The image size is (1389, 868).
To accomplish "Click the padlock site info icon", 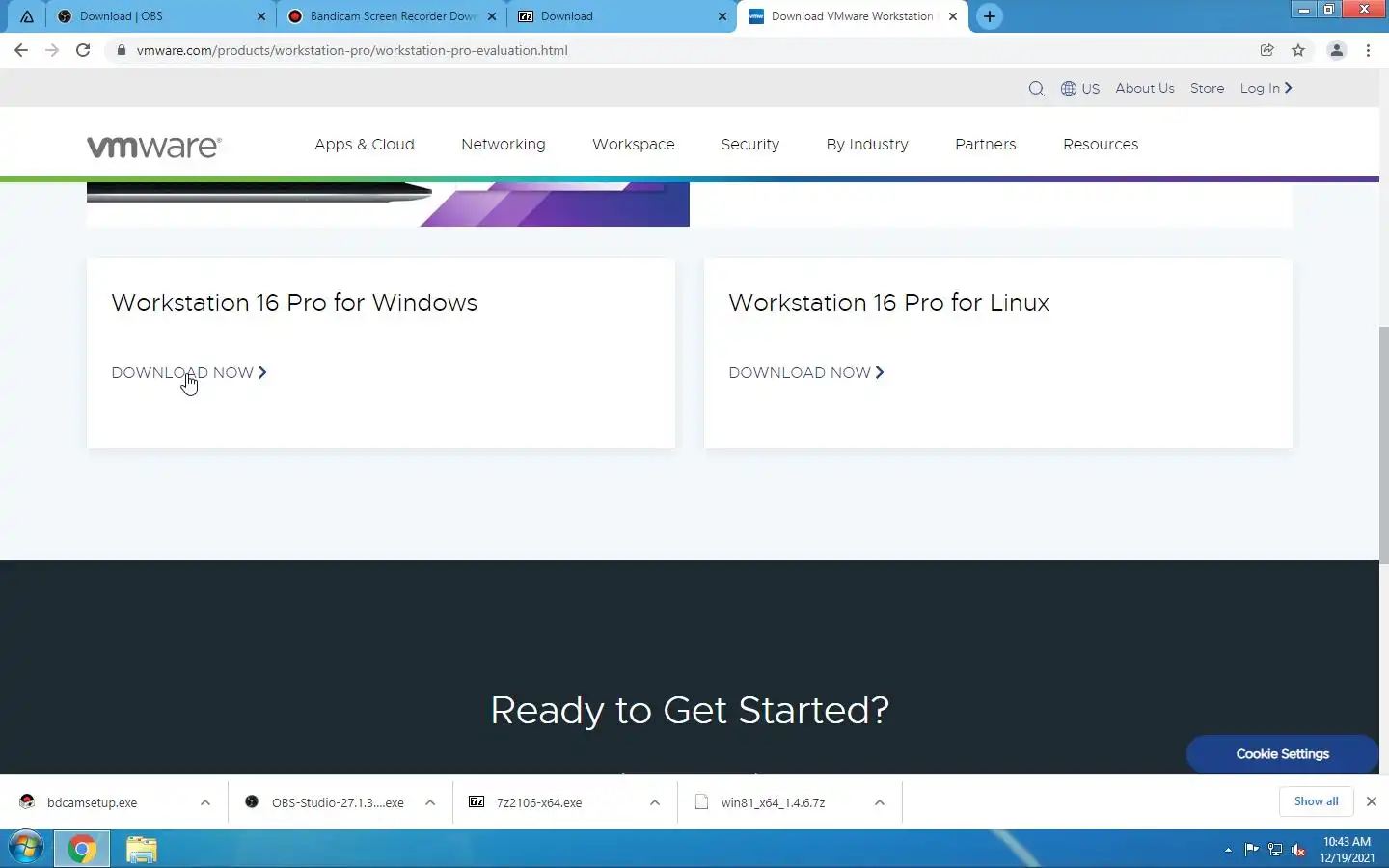I will 121,50.
